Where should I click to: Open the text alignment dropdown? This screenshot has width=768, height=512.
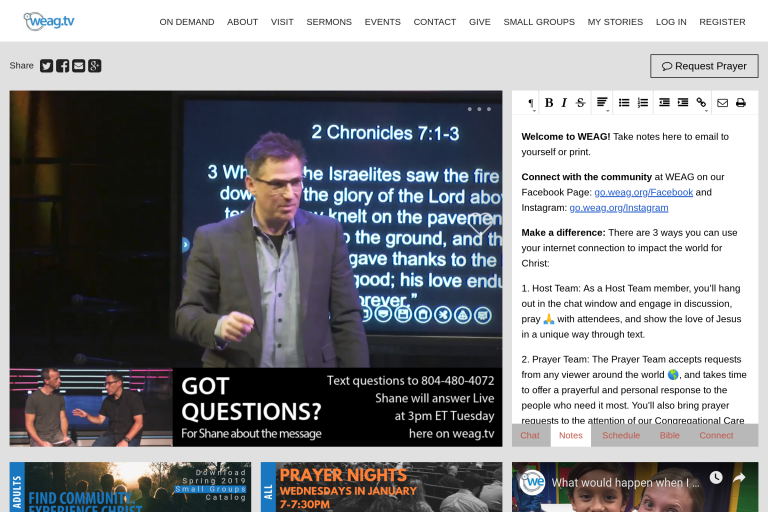tap(602, 103)
